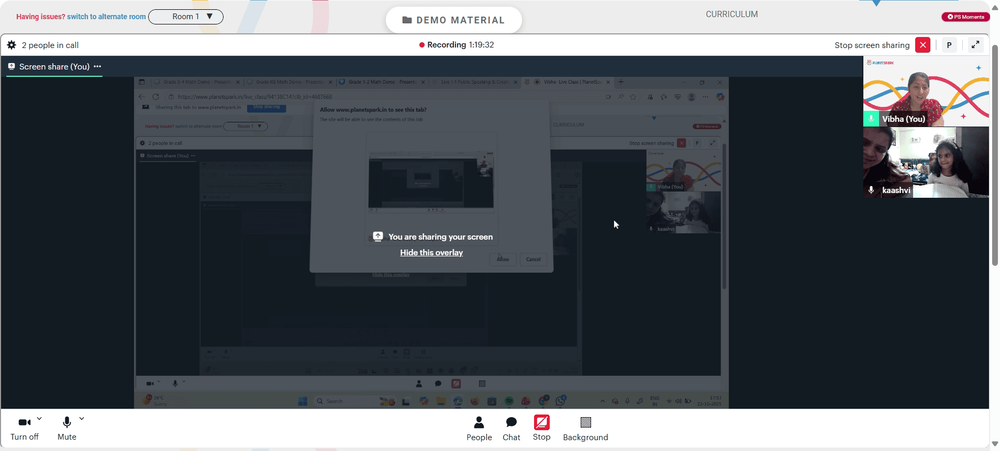
Task: Click the Recording indicator text
Action: (x=456, y=45)
